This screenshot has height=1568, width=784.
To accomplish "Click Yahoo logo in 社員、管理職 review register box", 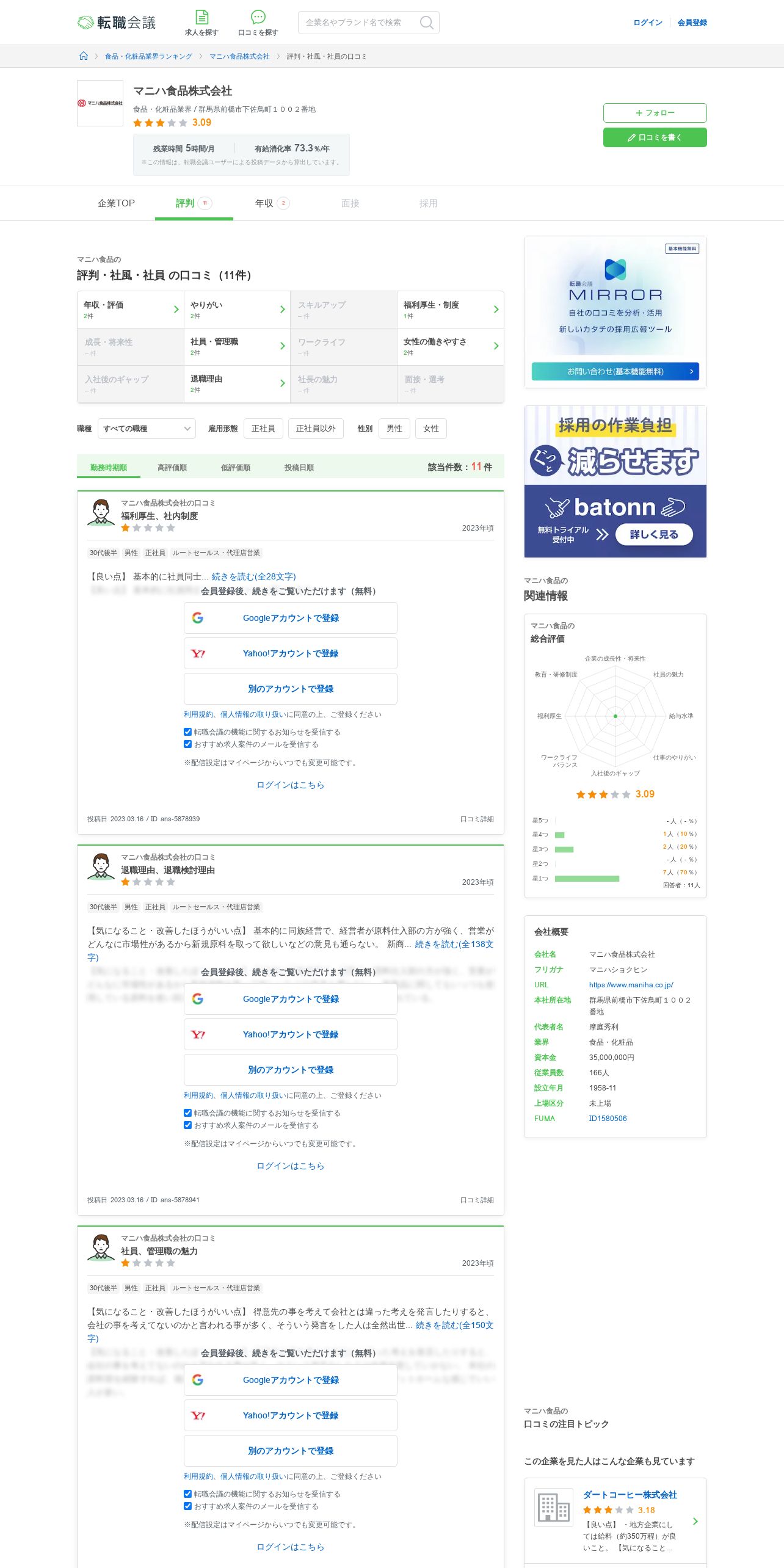I will 198,1415.
